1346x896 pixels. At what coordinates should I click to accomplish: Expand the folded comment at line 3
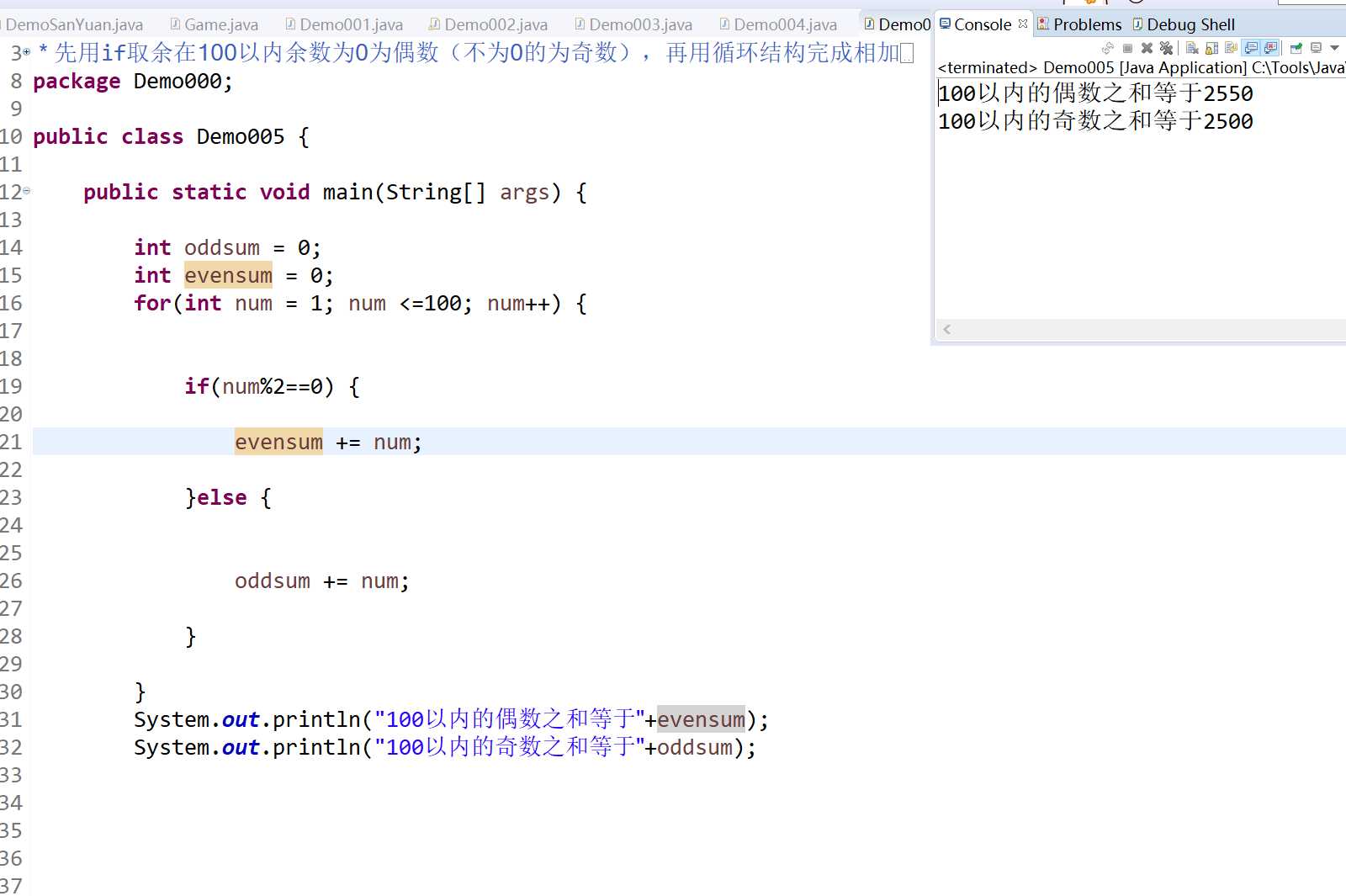pos(27,52)
